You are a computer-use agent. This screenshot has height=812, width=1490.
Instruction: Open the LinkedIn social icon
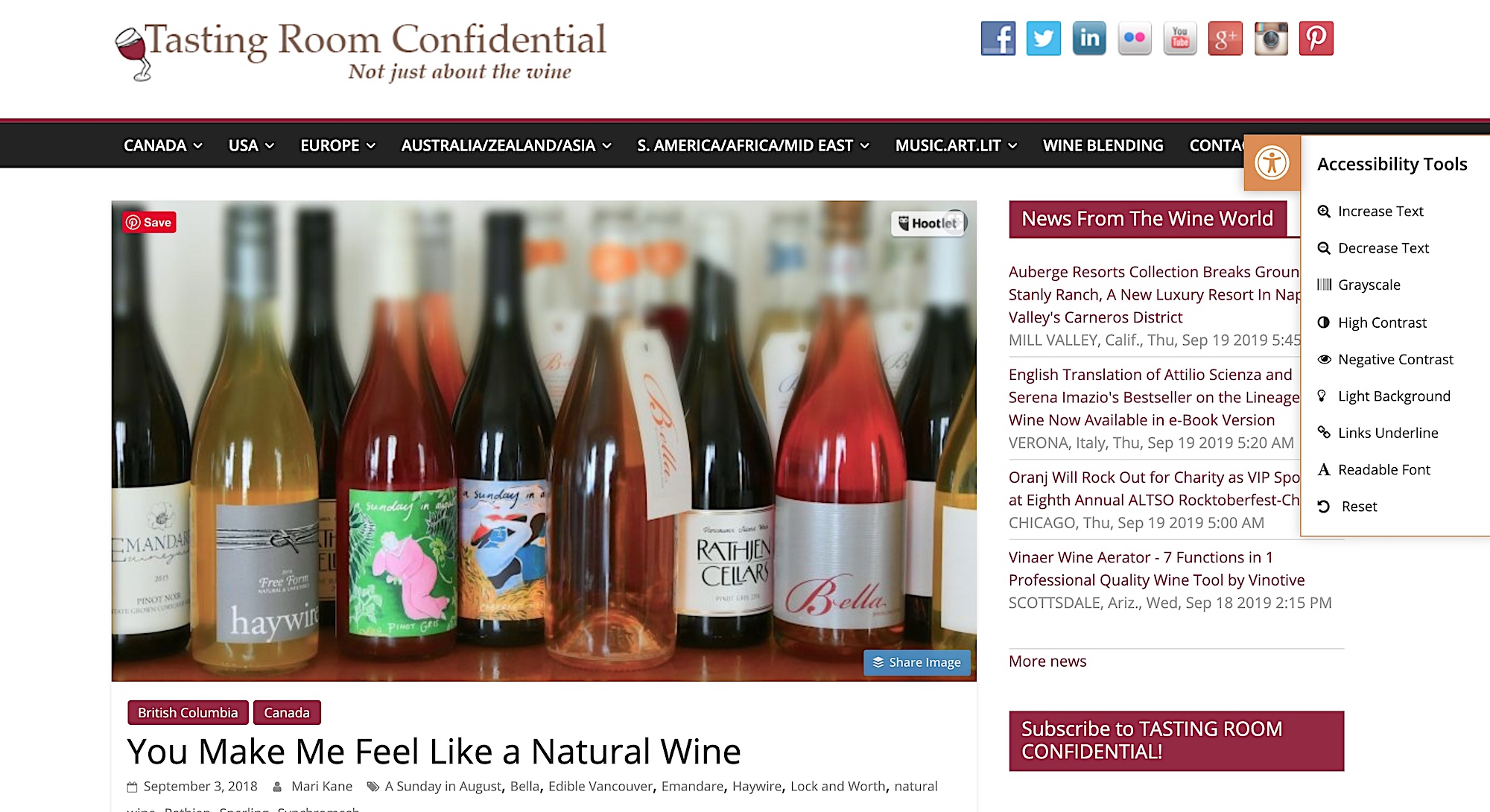click(x=1088, y=39)
